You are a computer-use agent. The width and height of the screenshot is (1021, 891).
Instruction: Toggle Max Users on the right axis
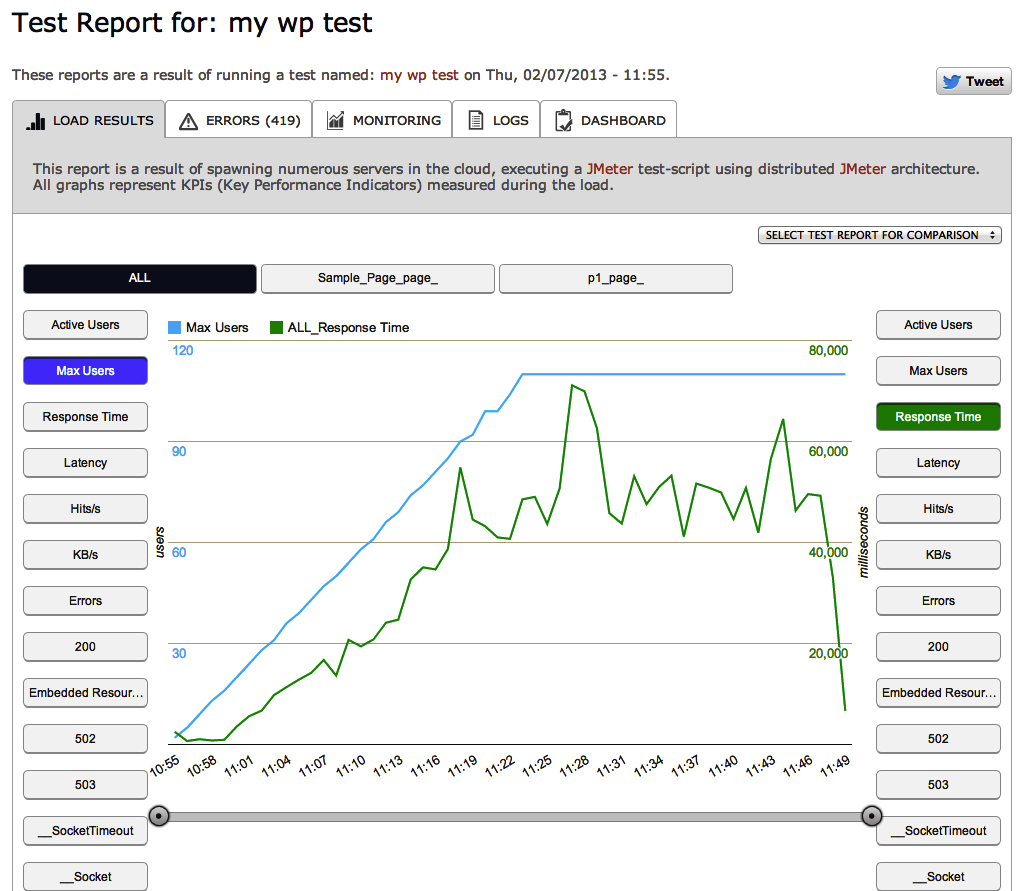(938, 371)
